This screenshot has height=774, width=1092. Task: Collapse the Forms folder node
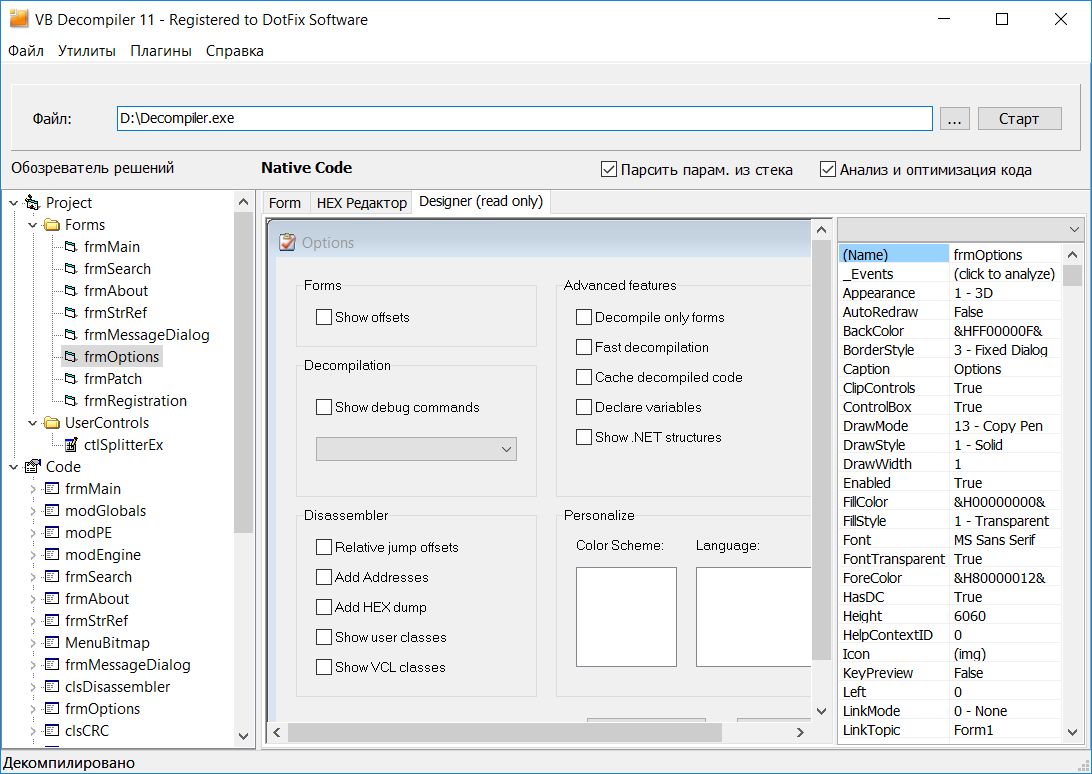point(32,225)
